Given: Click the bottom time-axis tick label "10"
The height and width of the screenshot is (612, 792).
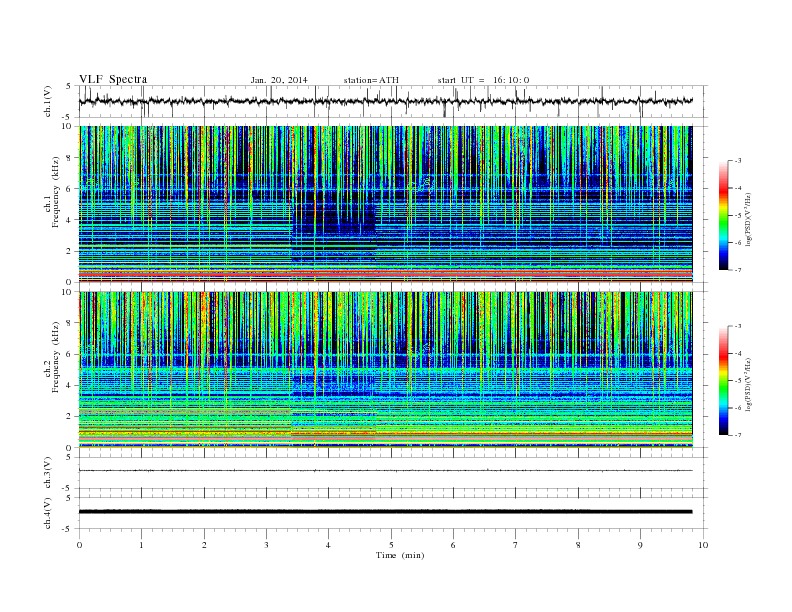Looking at the screenshot, I should [x=703, y=545].
